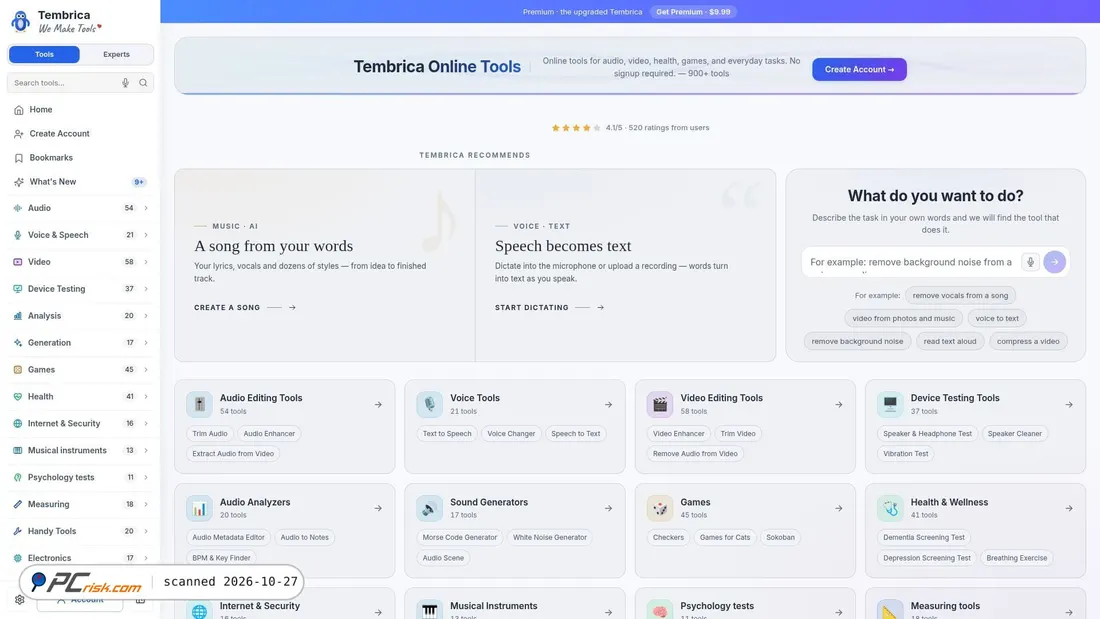
Task: Click the Tembrica logo mascot
Action: [x=20, y=21]
